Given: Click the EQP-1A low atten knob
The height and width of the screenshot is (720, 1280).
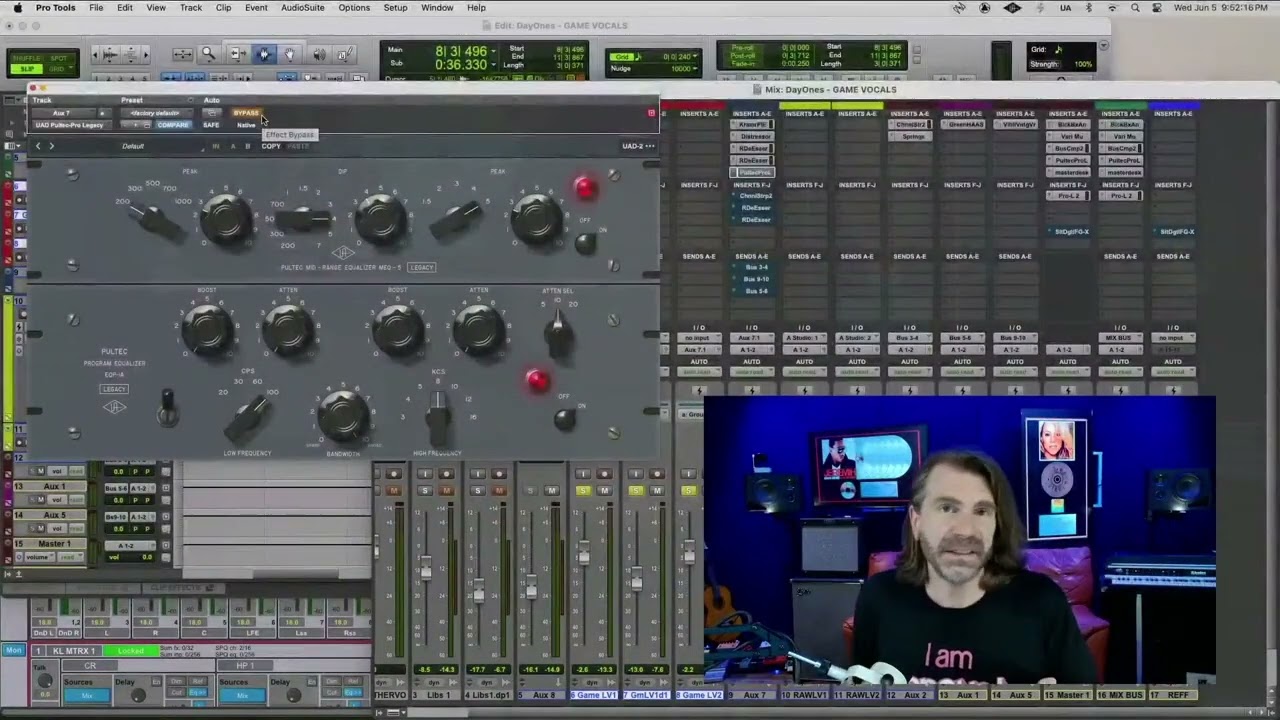Looking at the screenshot, I should (x=288, y=331).
